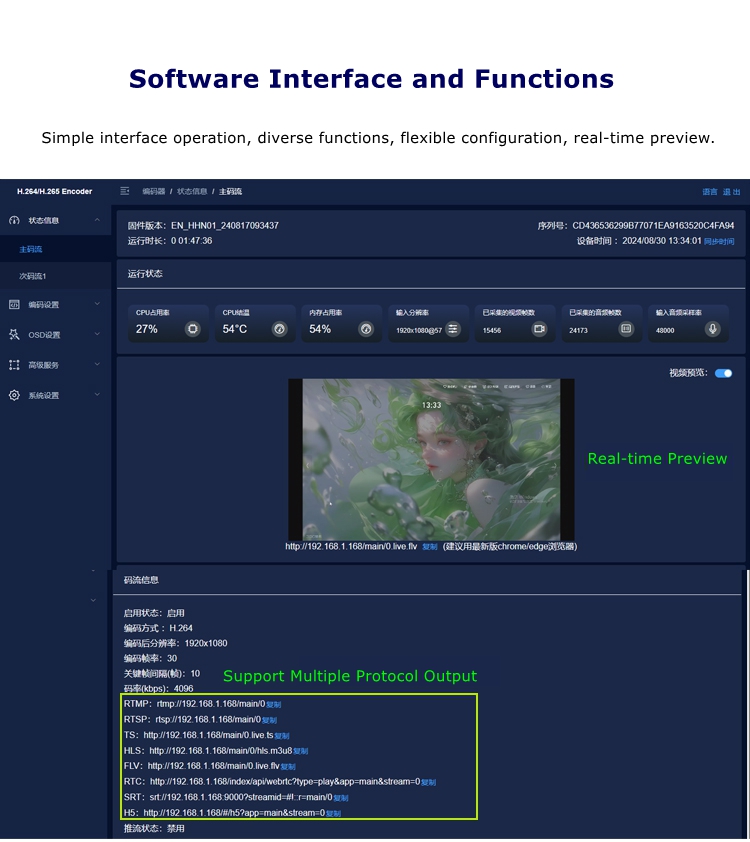Copy the RTMP stream address
Viewport: 750px width, 842px height.
274,705
